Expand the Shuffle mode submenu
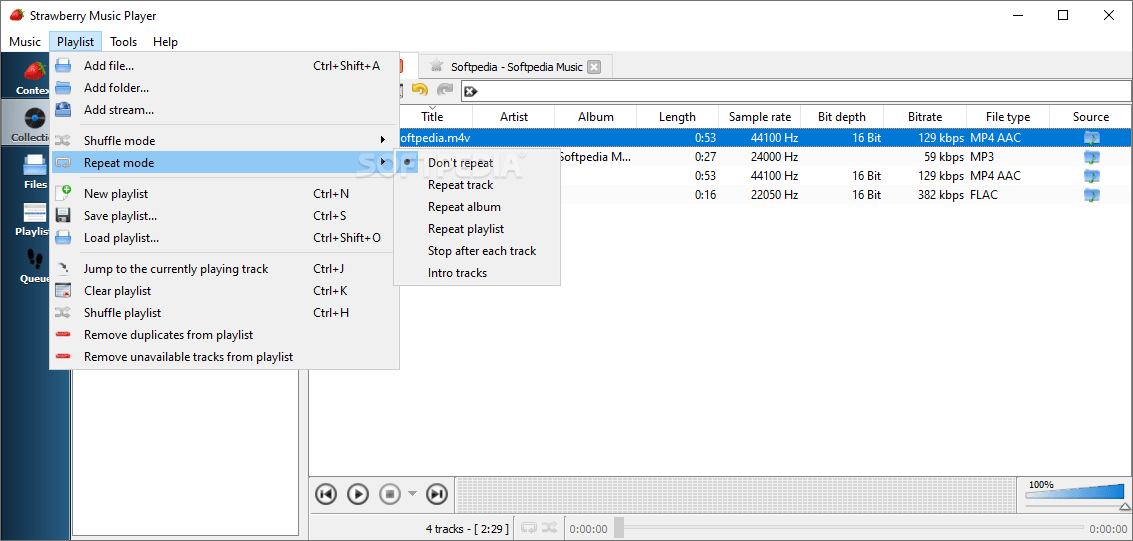 [224, 140]
